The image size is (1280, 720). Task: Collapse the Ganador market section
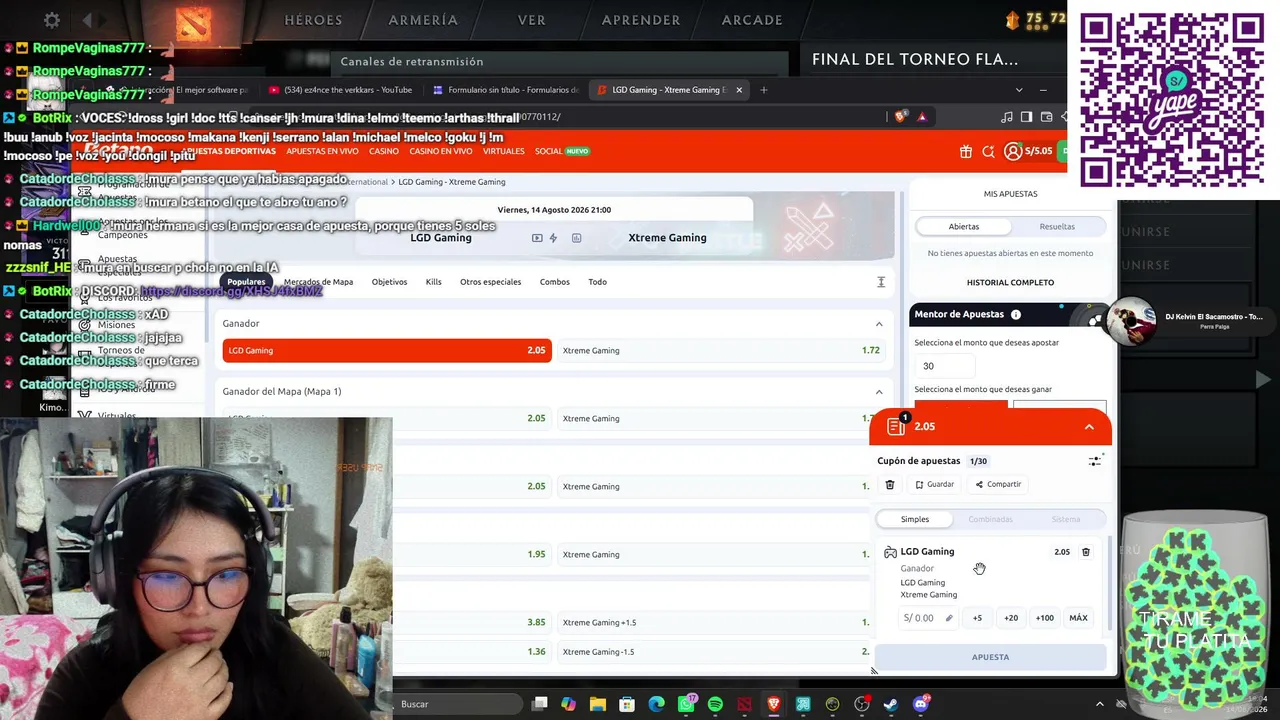(879, 324)
